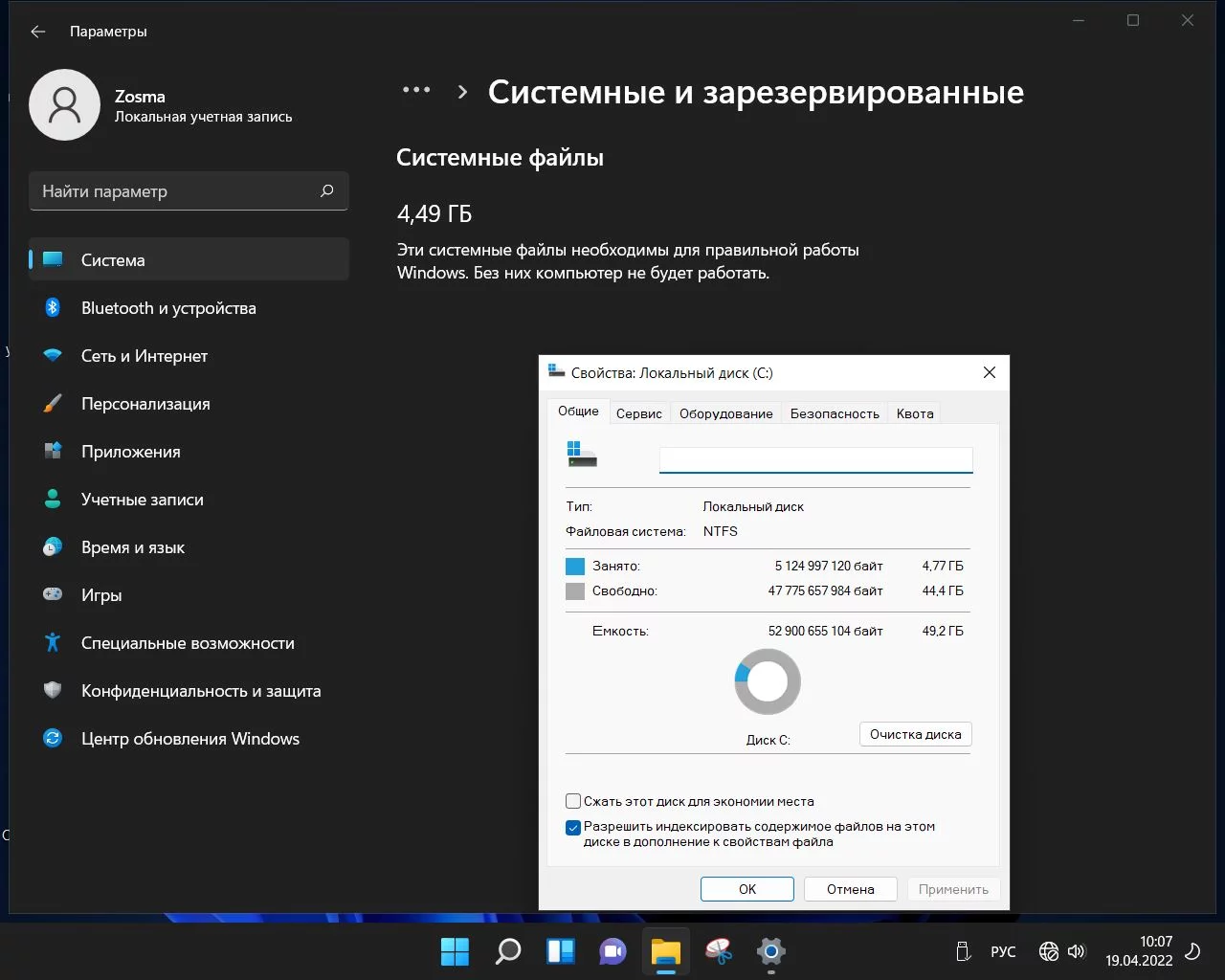The image size is (1225, 980).
Task: Open the Chat app on the taskbar
Action: pyautogui.click(x=612, y=951)
